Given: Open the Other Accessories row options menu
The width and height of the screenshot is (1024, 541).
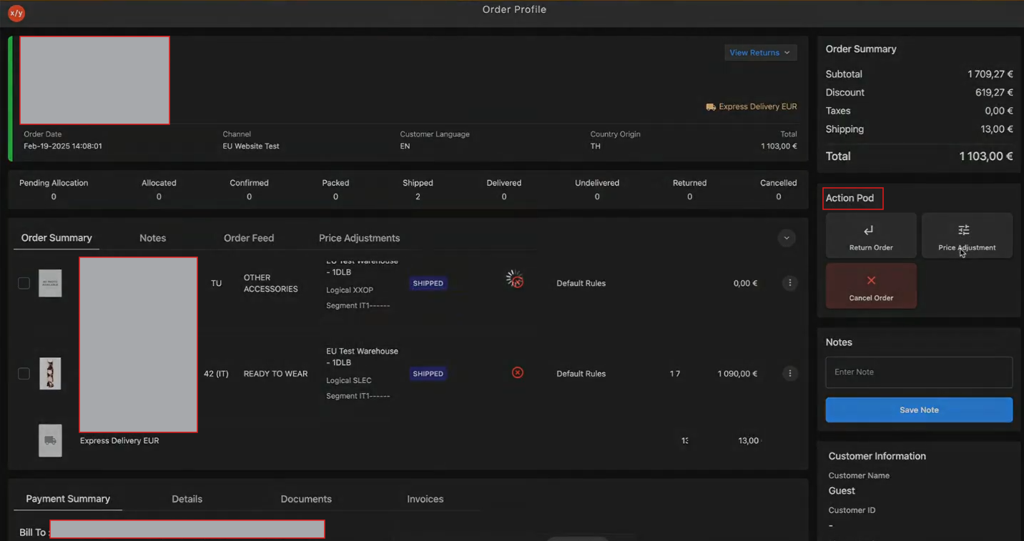Looking at the screenshot, I should (790, 283).
